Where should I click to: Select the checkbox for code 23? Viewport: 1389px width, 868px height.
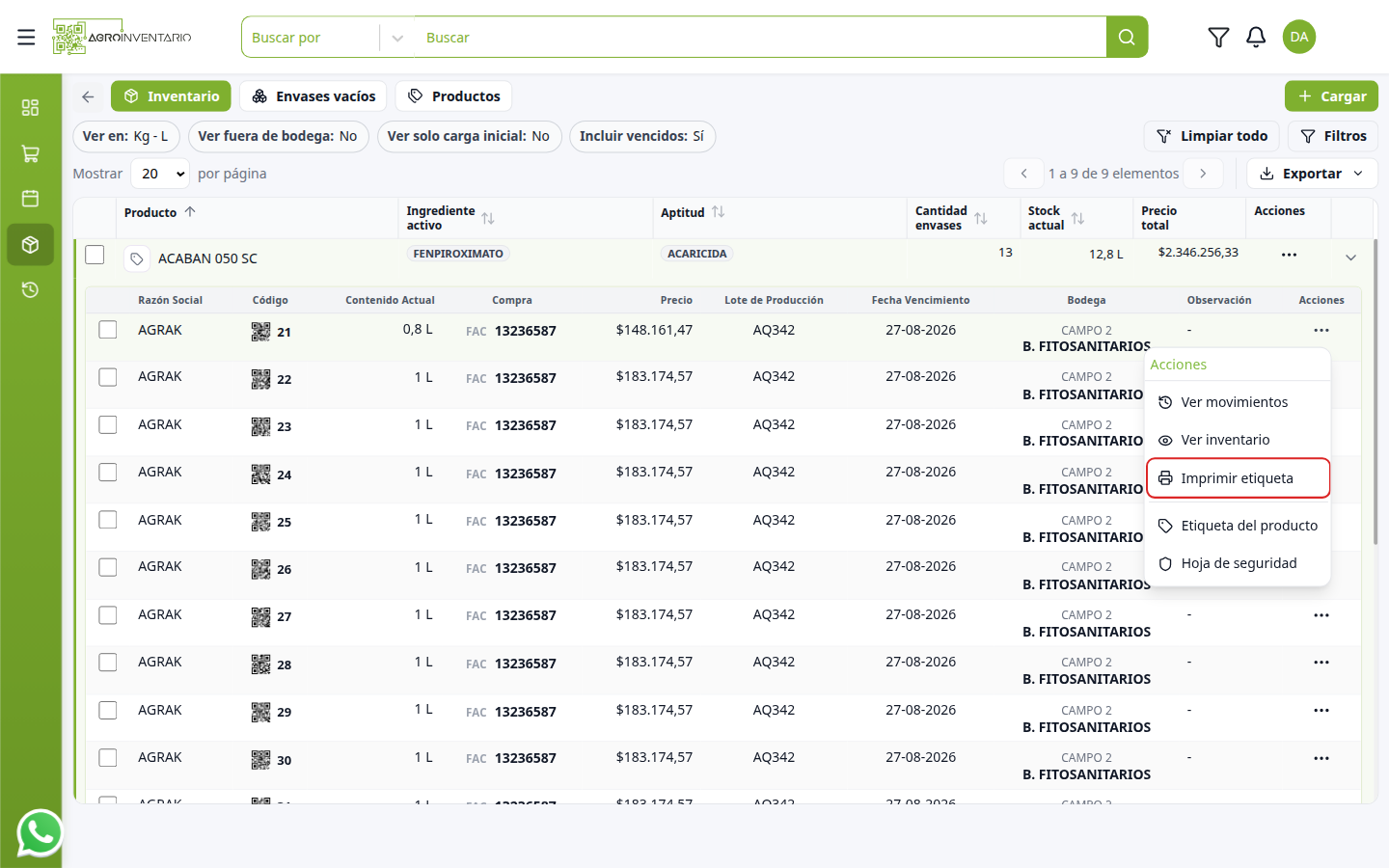tap(108, 424)
